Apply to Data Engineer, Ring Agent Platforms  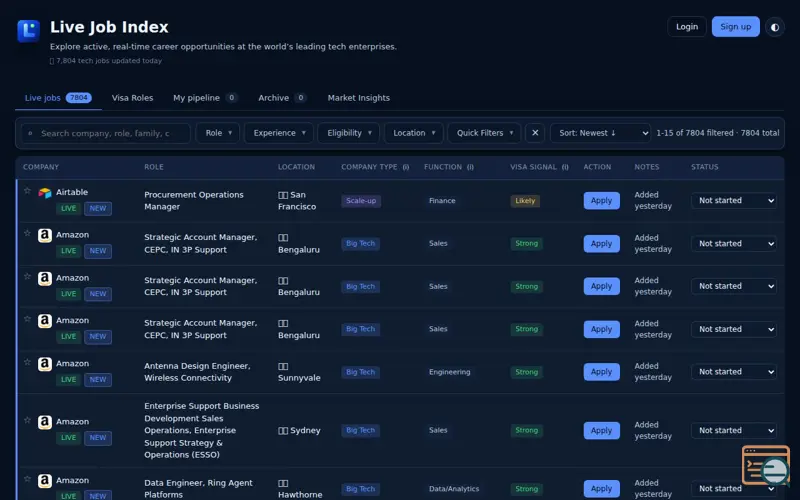[x=602, y=488]
